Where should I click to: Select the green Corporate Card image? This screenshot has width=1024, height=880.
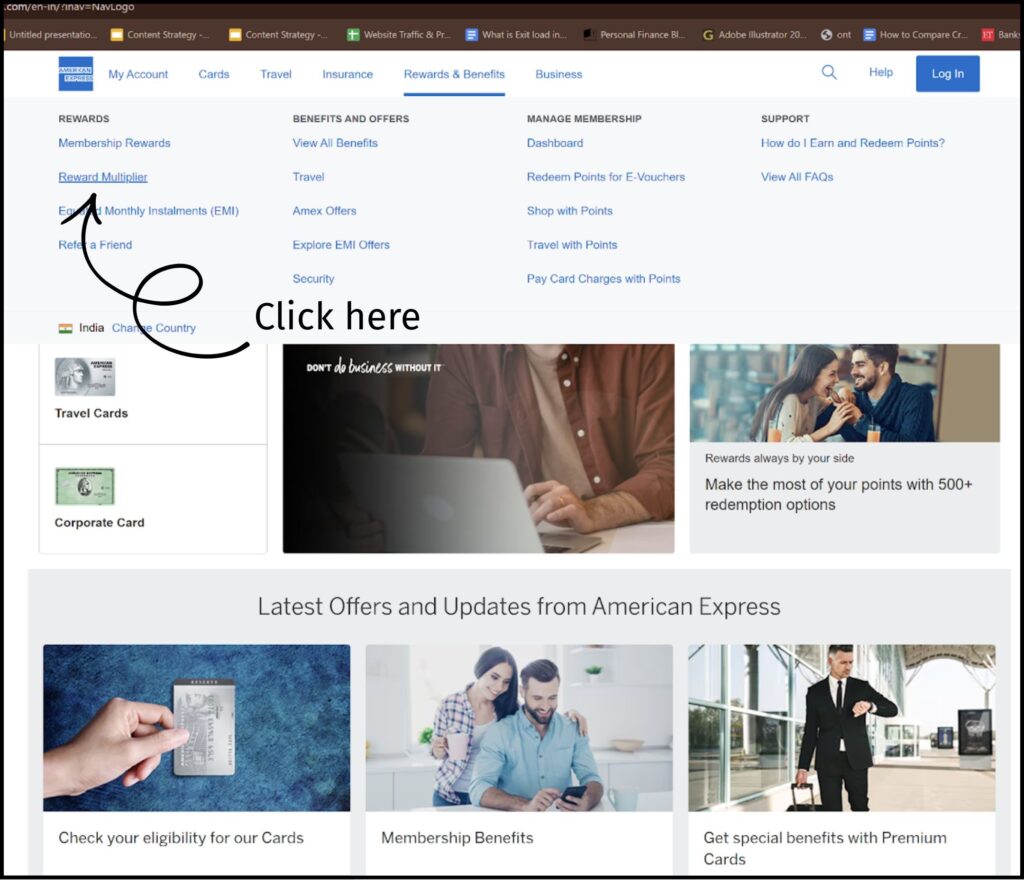click(x=85, y=487)
